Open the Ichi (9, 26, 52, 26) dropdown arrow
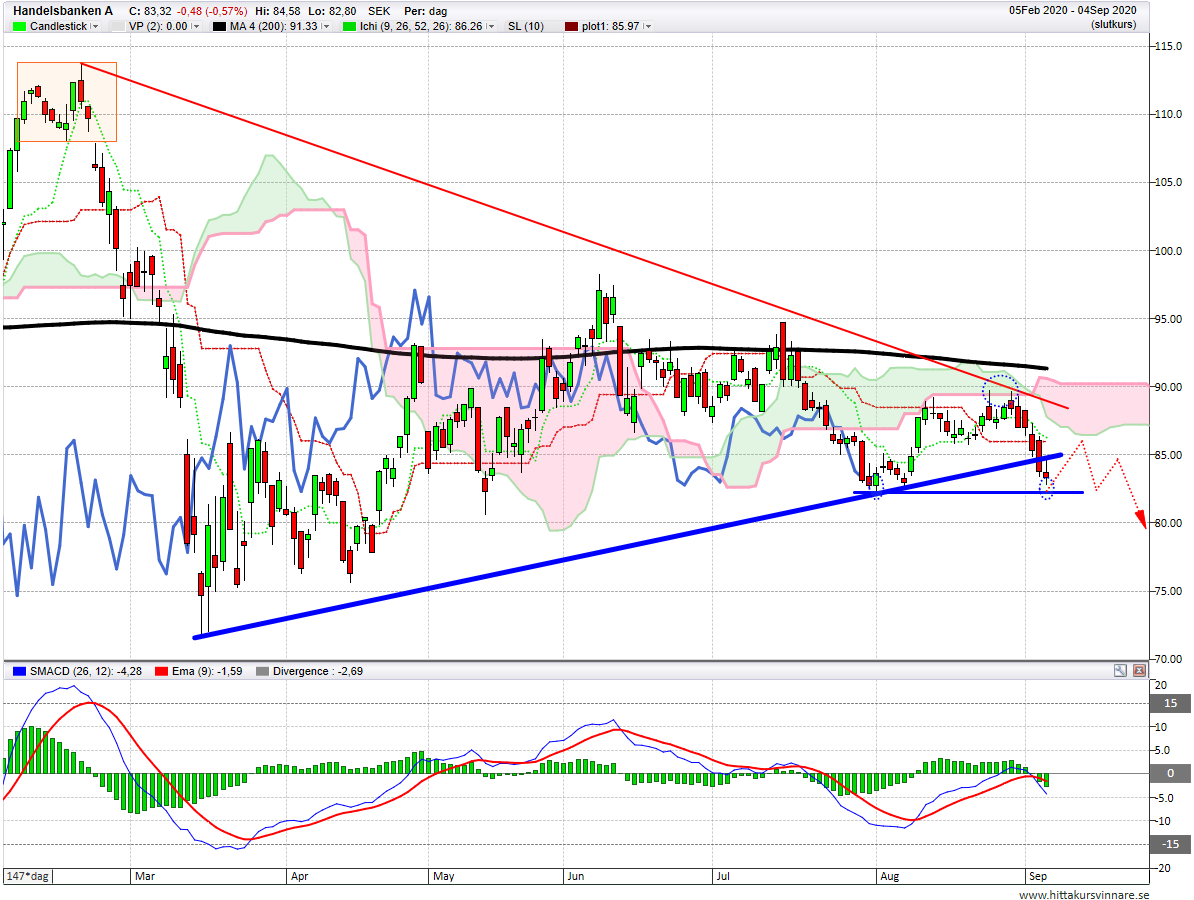This screenshot has height=900, width=1194. pos(490,26)
